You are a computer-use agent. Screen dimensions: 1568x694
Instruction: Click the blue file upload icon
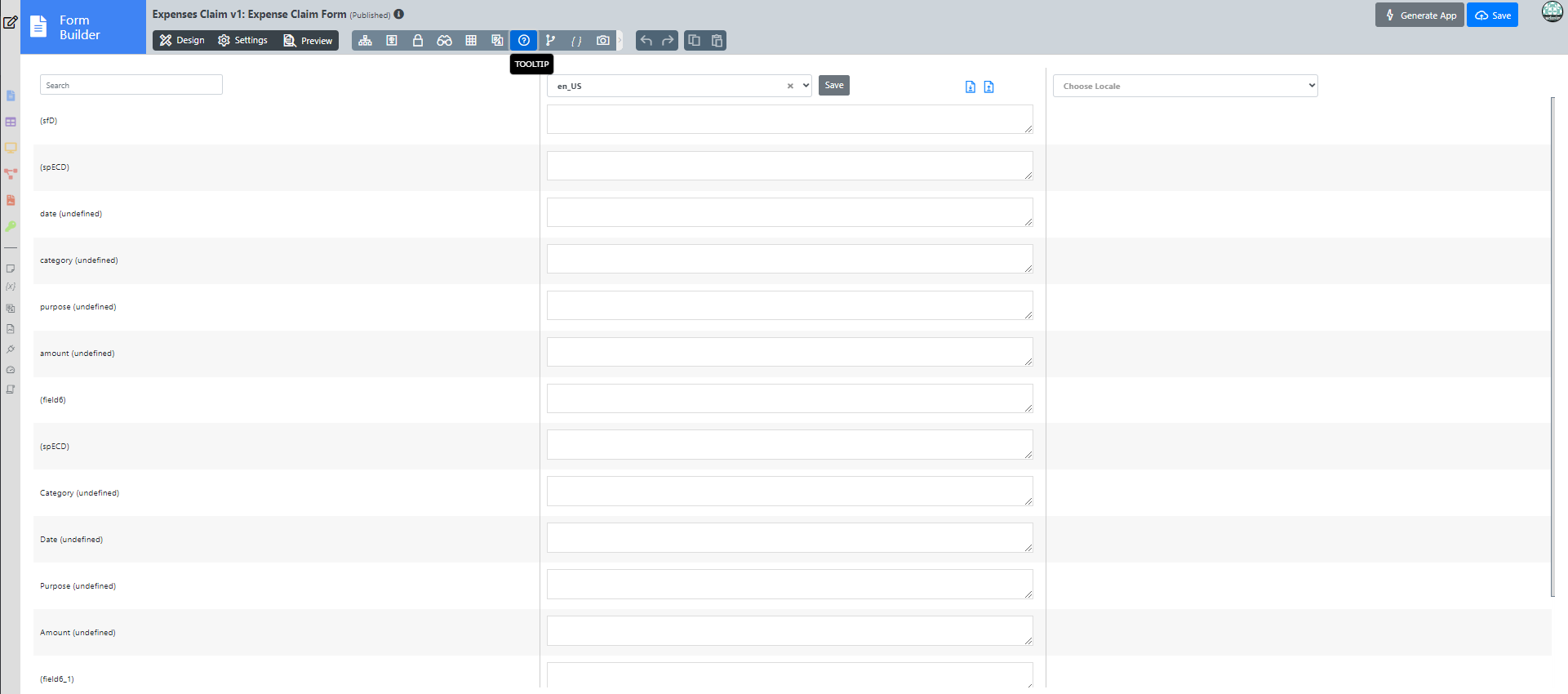point(988,87)
